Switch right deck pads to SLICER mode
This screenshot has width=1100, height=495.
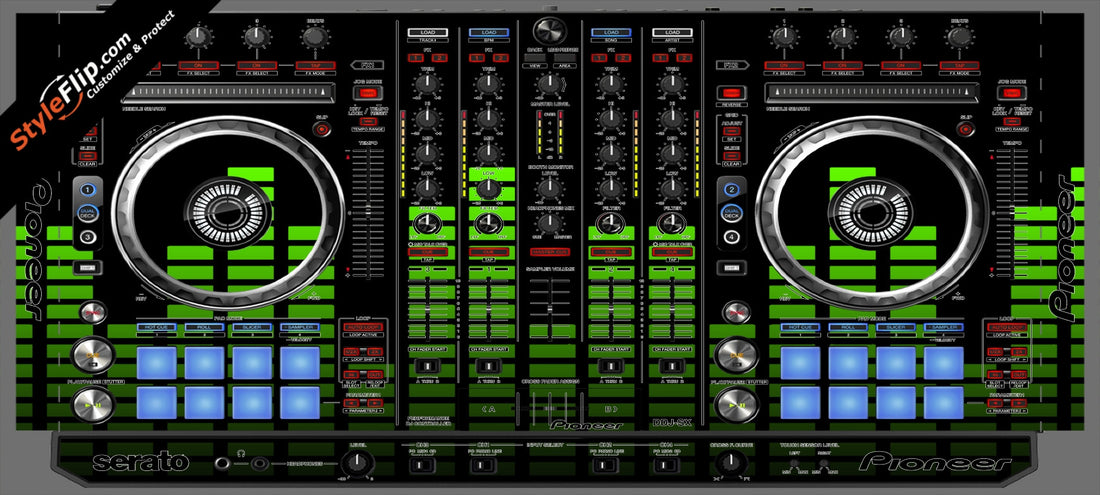[896, 327]
